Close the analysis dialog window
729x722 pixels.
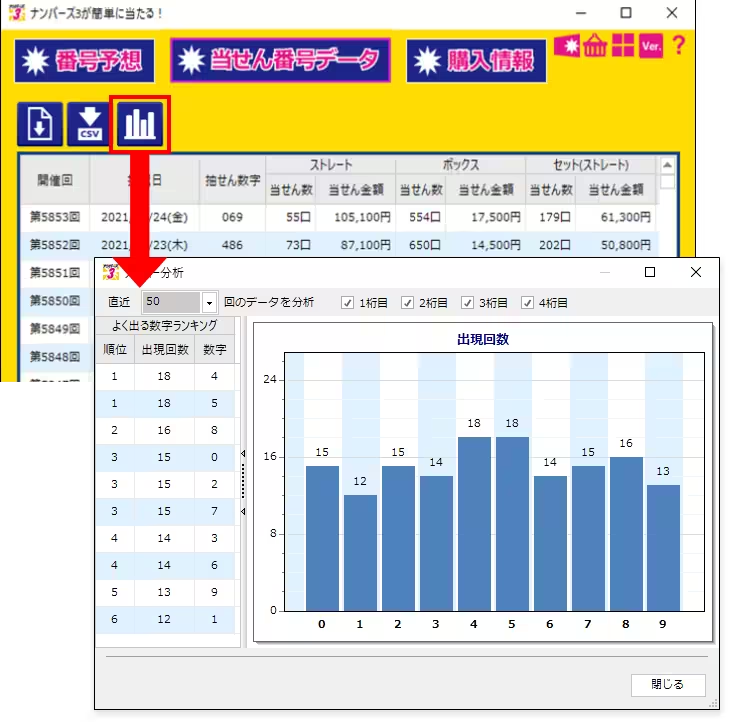[696, 272]
